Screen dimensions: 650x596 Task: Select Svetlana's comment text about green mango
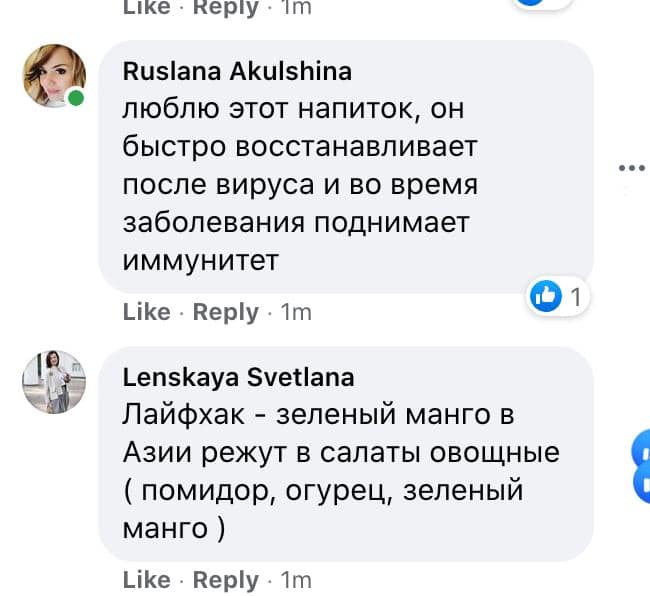340,470
